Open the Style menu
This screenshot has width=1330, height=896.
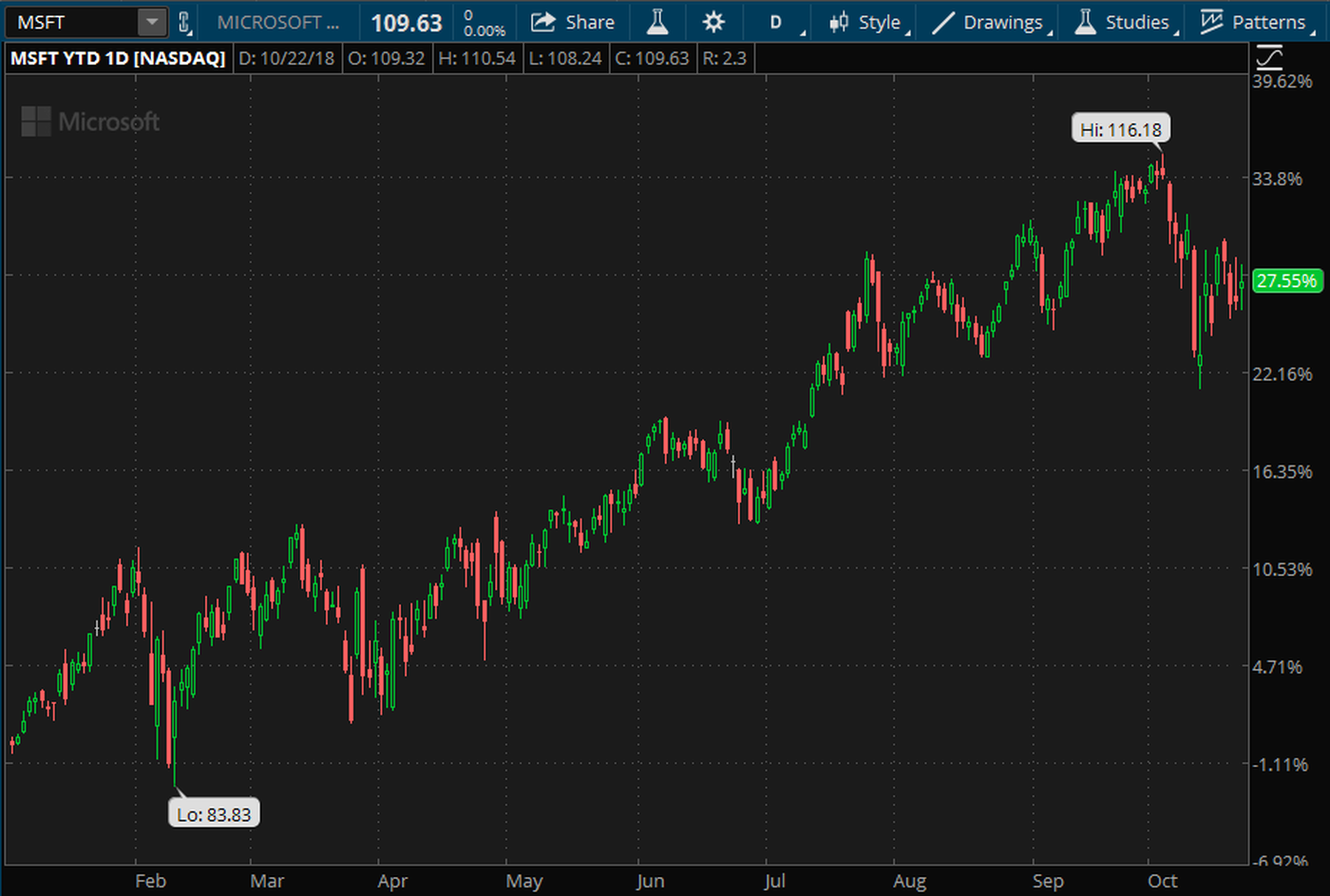point(868,22)
